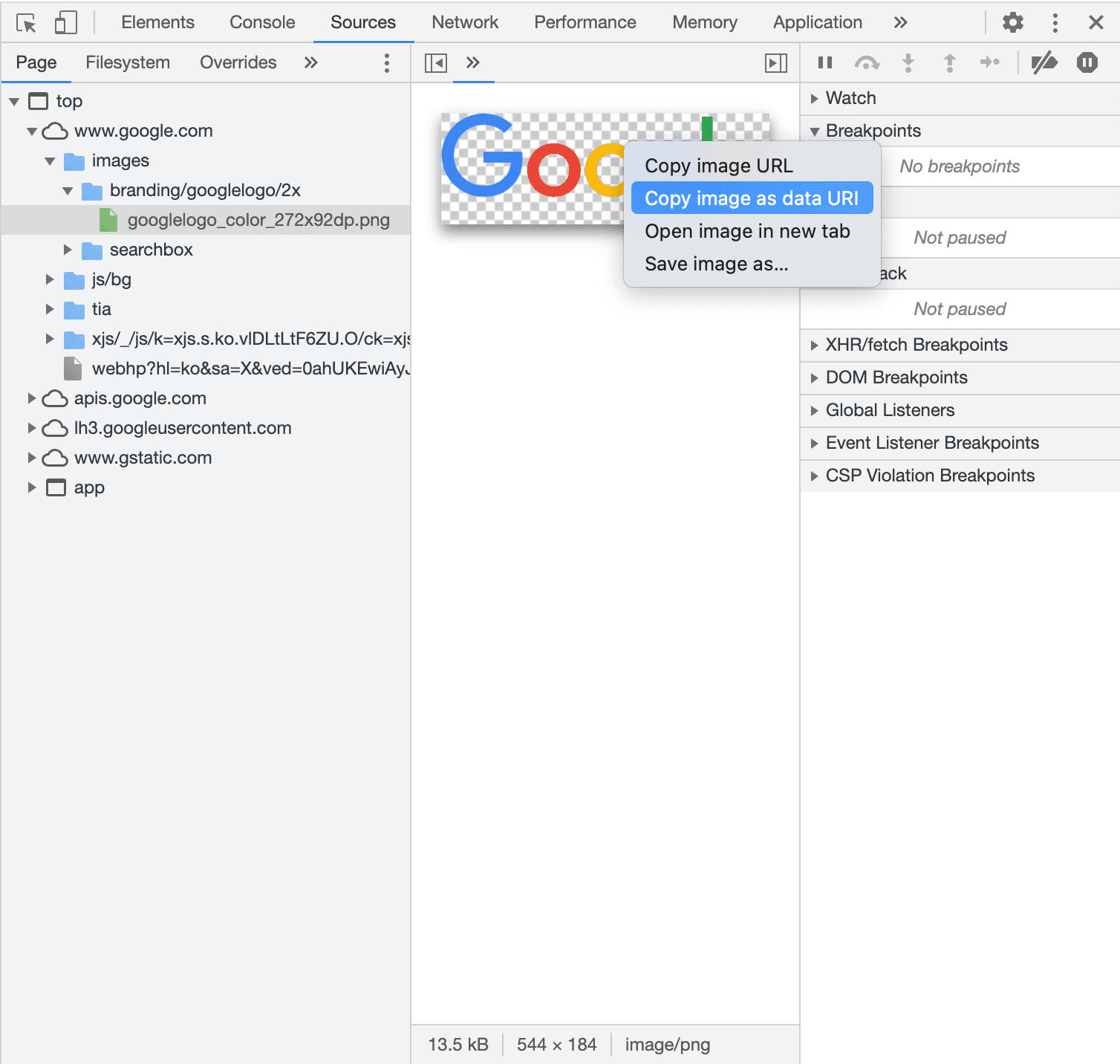
Task: Step over next function call
Action: click(x=867, y=62)
